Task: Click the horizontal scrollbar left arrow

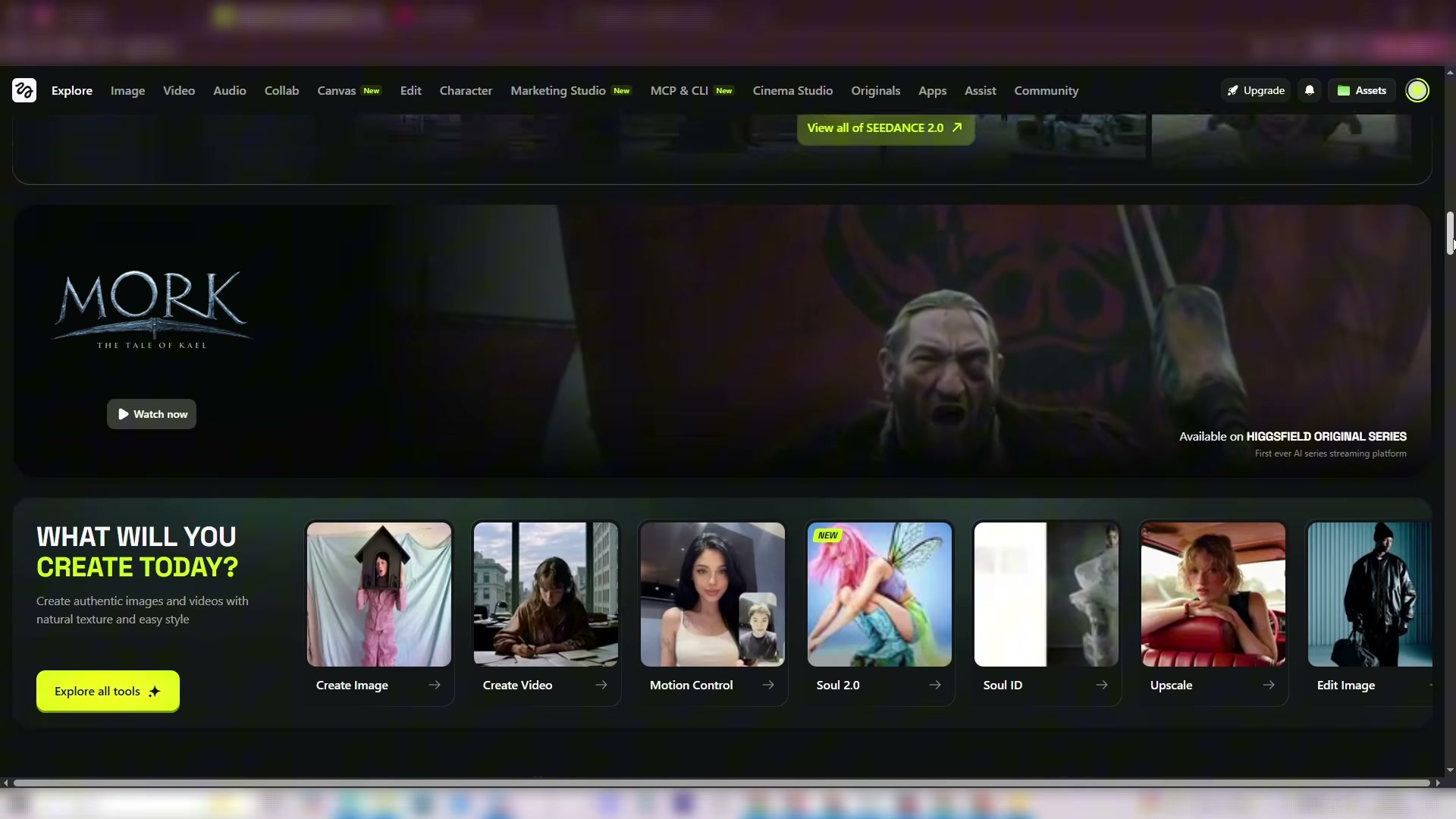Action: (x=6, y=783)
